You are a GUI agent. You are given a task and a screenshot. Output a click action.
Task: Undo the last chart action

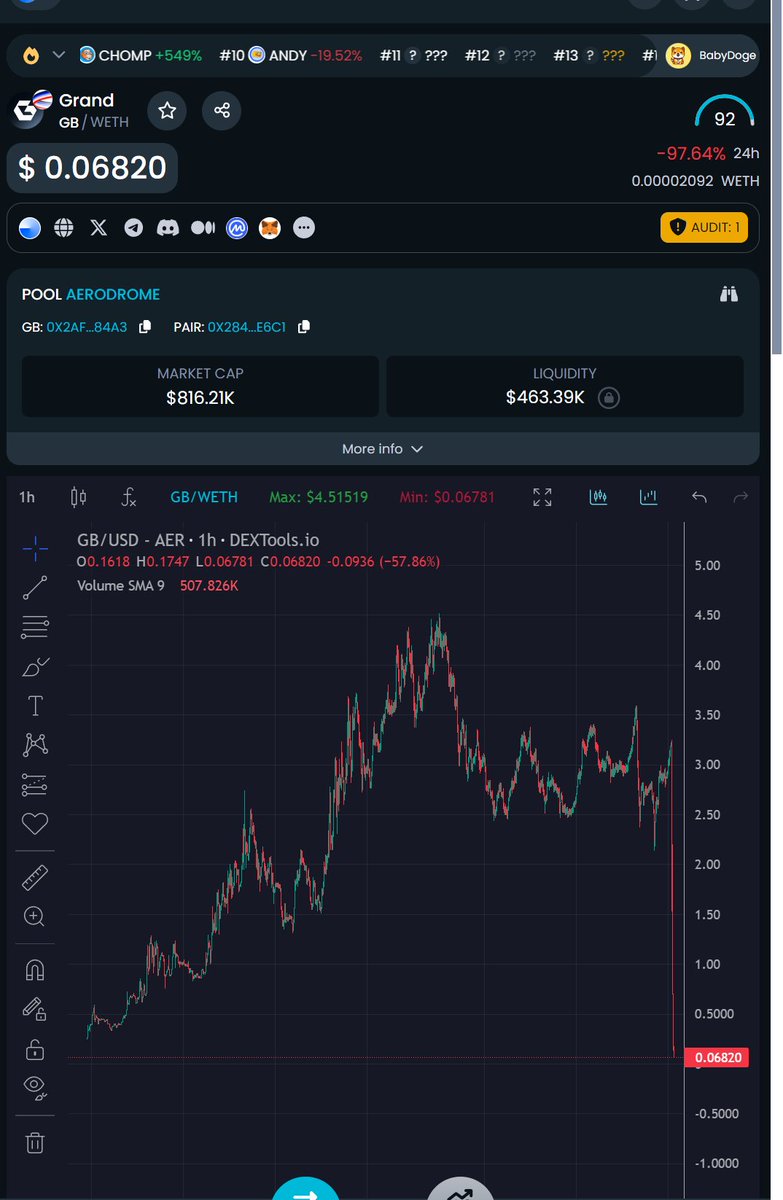pyautogui.click(x=699, y=497)
